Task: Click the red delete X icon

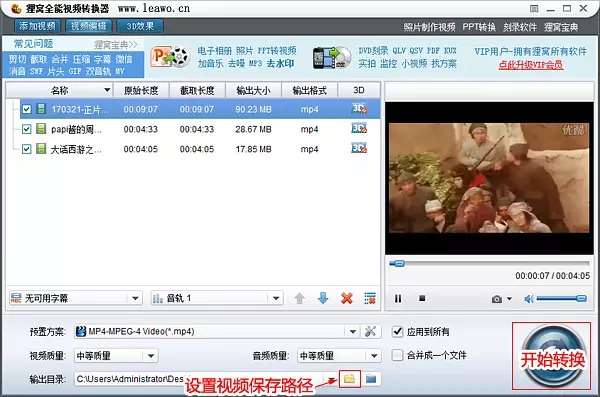Action: pos(347,298)
